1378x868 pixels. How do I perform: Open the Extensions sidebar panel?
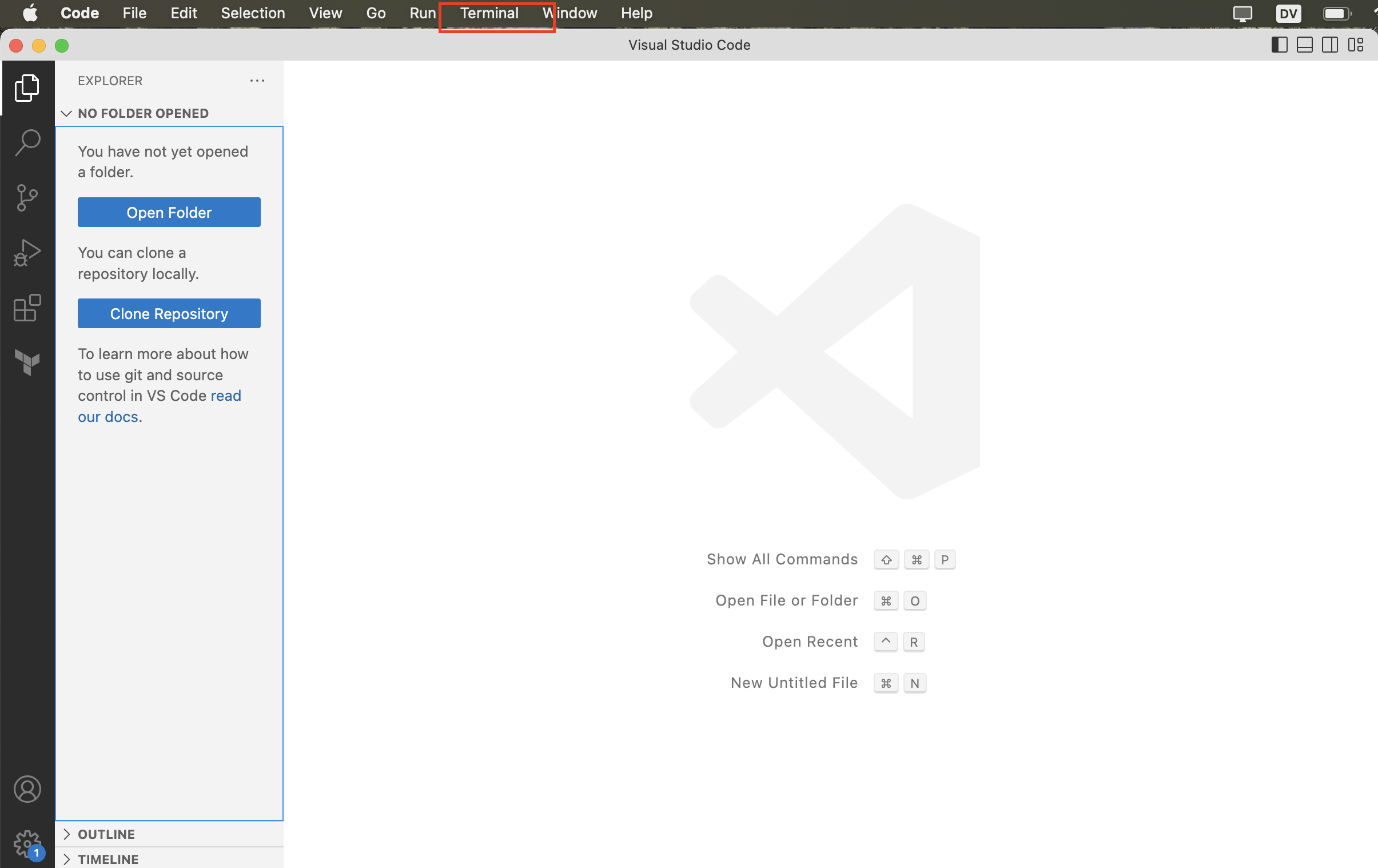pos(27,308)
